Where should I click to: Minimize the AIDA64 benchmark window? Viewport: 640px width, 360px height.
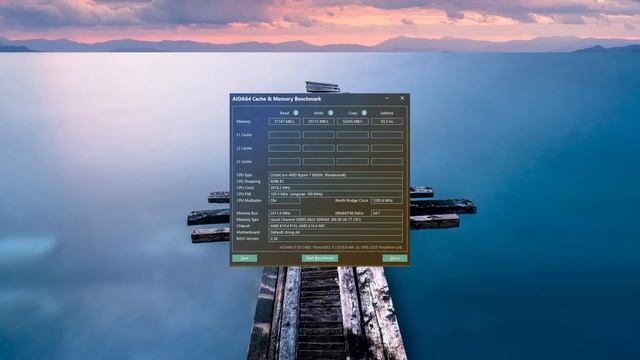point(387,98)
